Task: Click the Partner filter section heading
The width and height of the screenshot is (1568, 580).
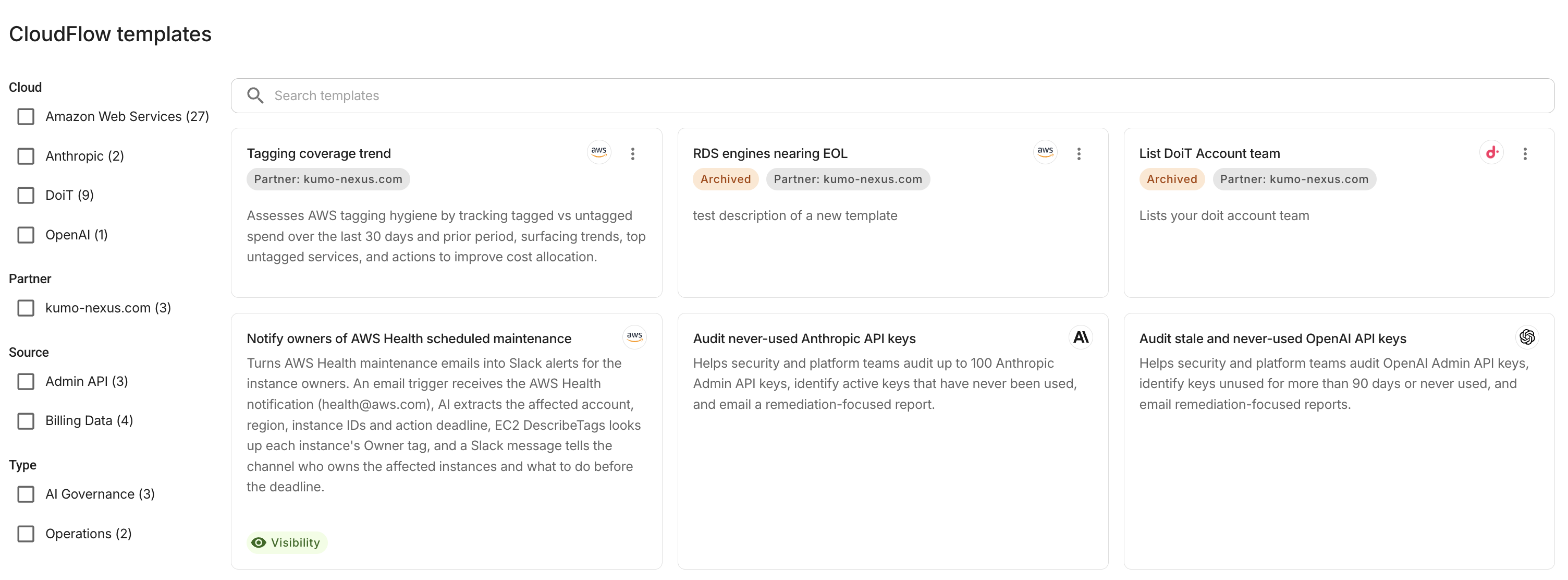Action: click(30, 279)
